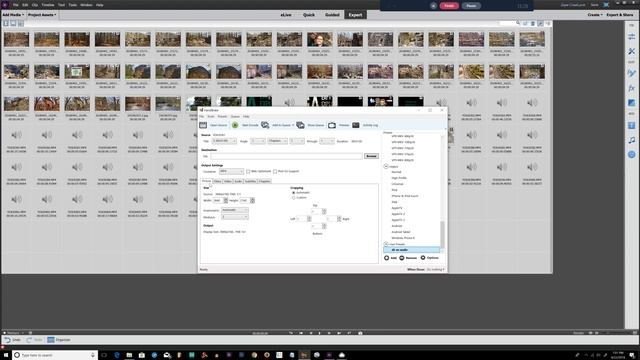The height and width of the screenshot is (360, 640).
Task: Click Add to Queue icon in HandBrake
Action: tap(265, 125)
